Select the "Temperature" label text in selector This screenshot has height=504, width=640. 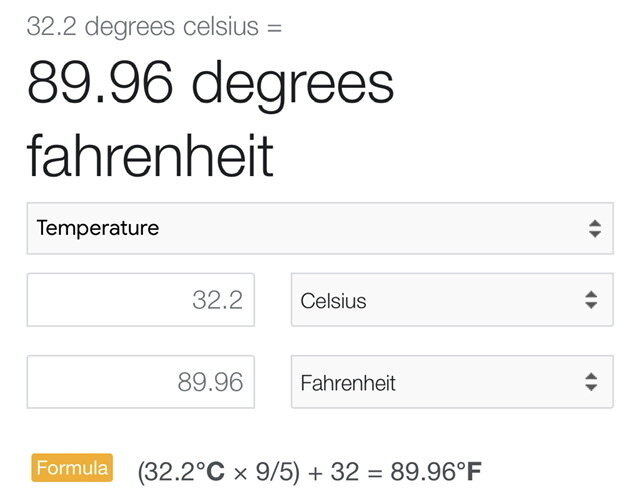pyautogui.click(x=98, y=228)
